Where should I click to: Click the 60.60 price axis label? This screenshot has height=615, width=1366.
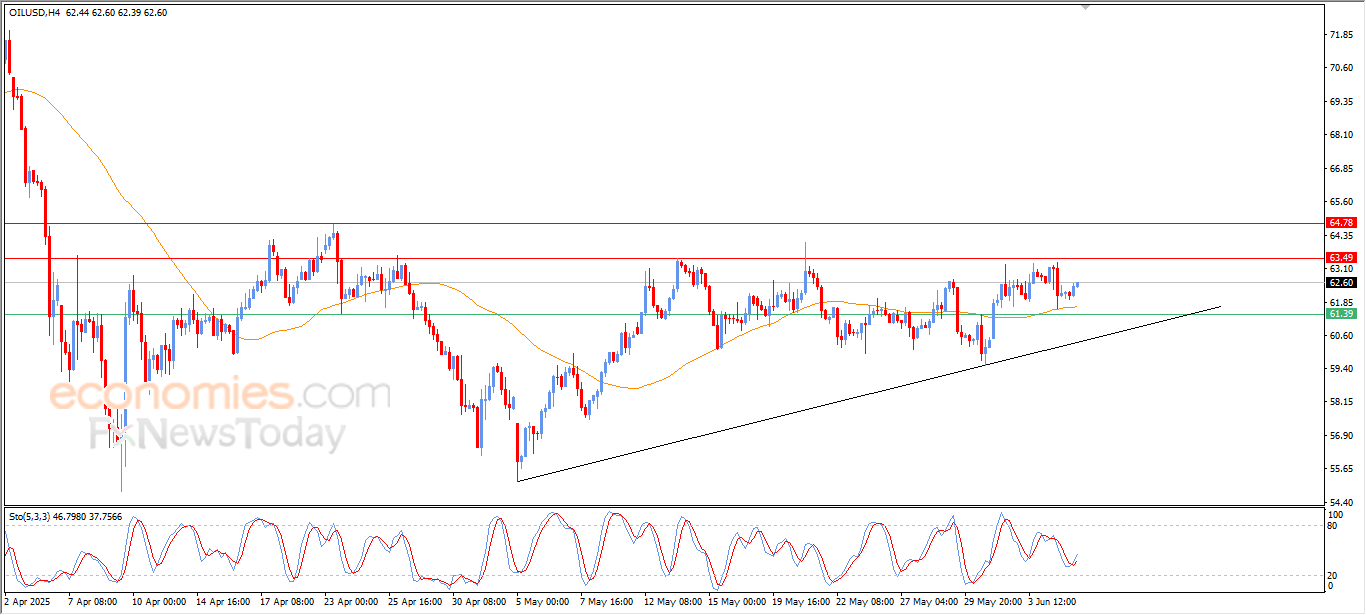pos(1341,335)
